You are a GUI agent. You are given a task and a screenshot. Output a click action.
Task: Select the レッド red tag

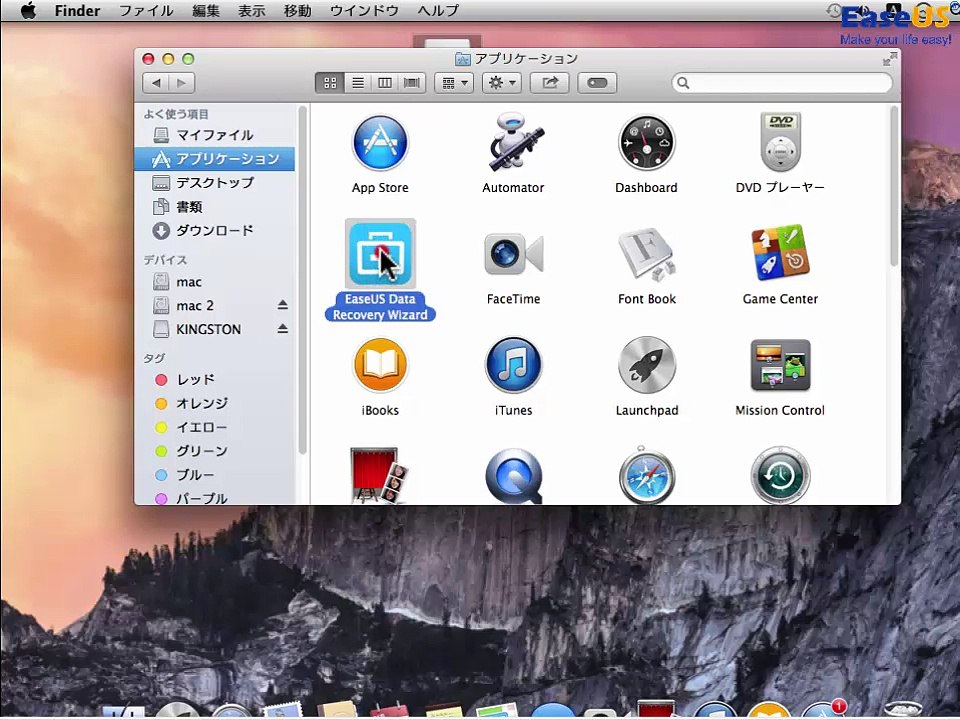214,380
